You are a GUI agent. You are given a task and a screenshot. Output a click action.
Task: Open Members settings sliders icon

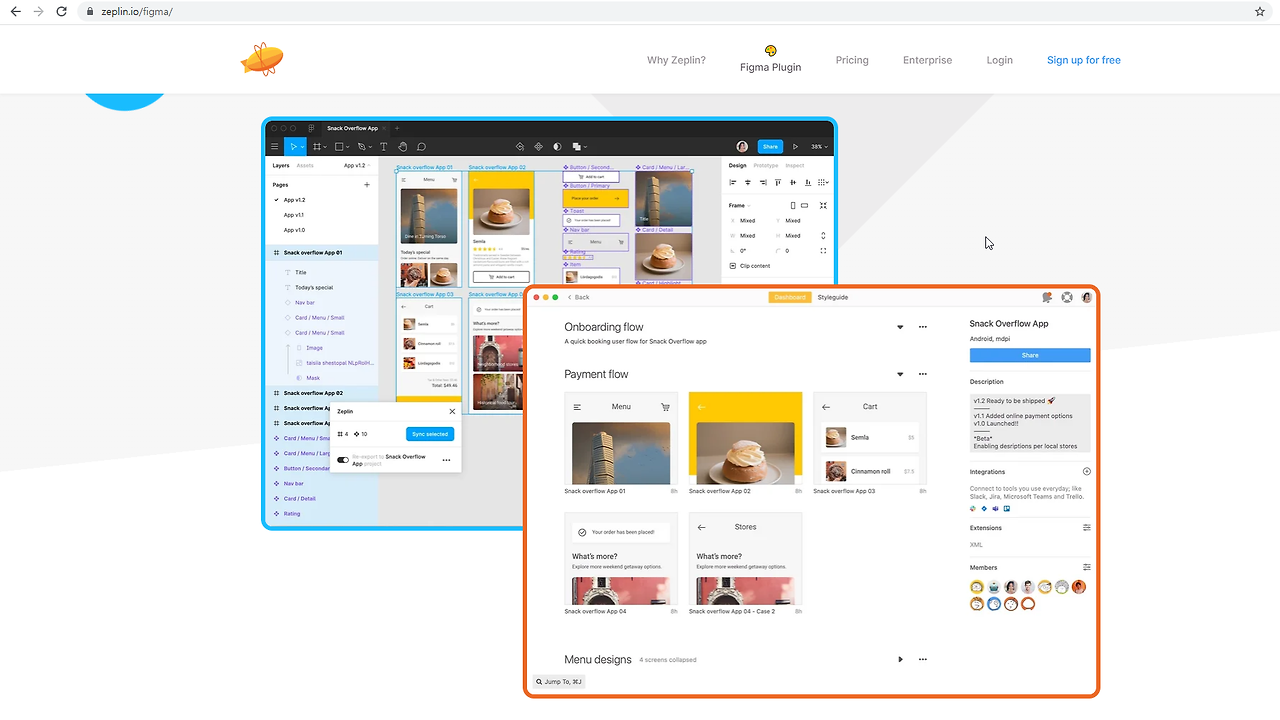1087,567
